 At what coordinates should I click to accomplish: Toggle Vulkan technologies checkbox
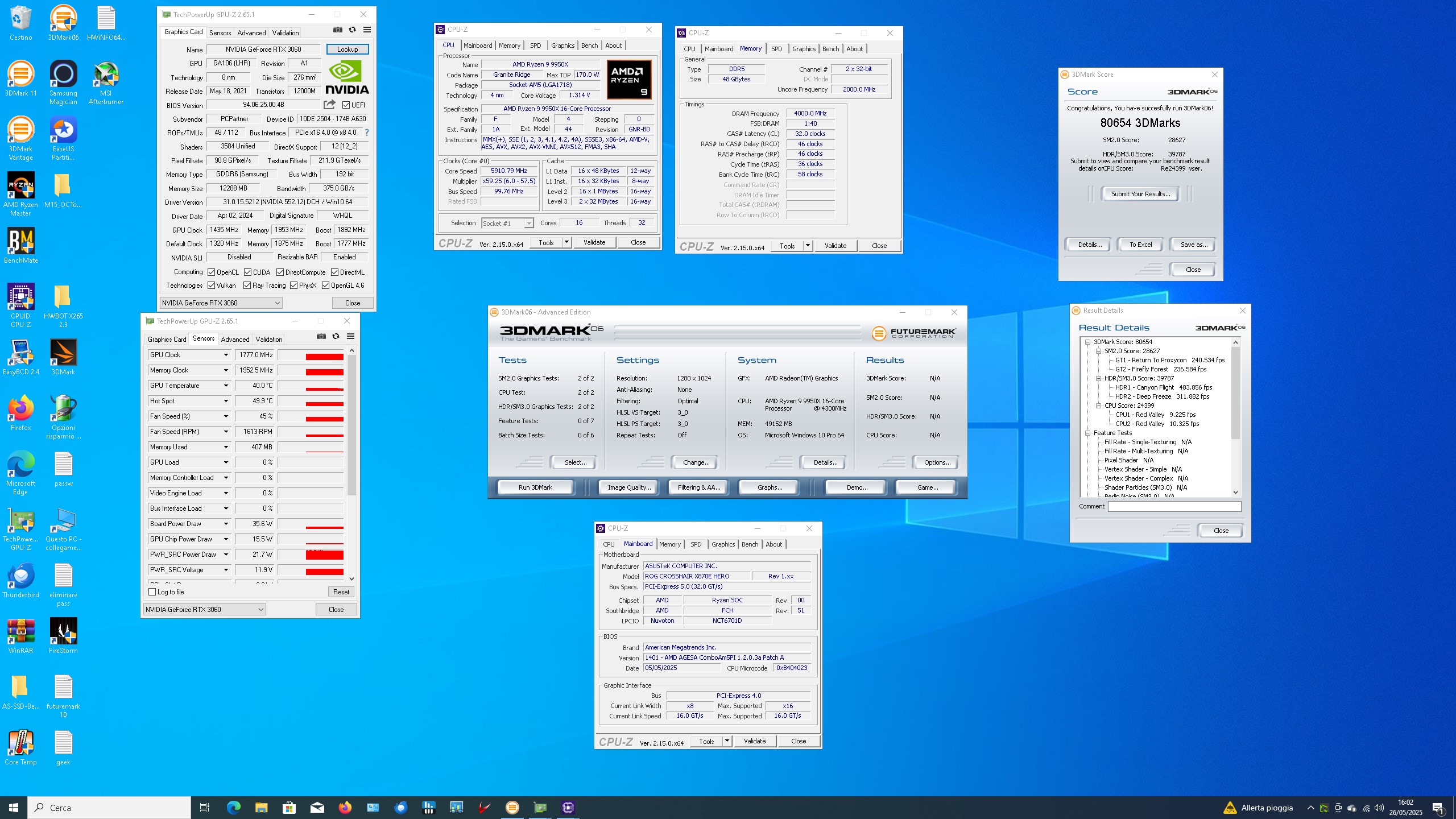(211, 286)
